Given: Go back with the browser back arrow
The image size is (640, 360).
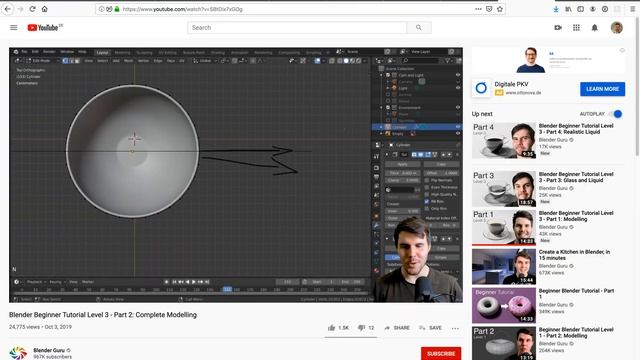Looking at the screenshot, I should tap(7, 9).
